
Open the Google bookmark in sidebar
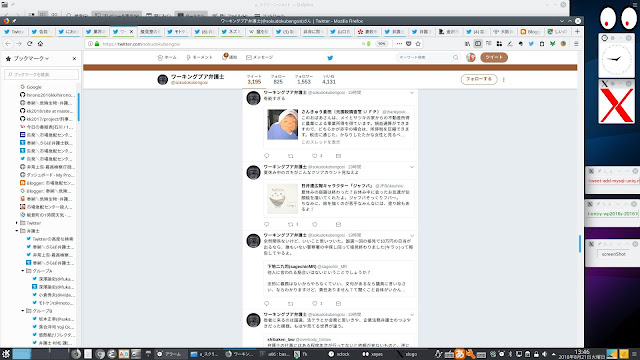tap(31, 87)
